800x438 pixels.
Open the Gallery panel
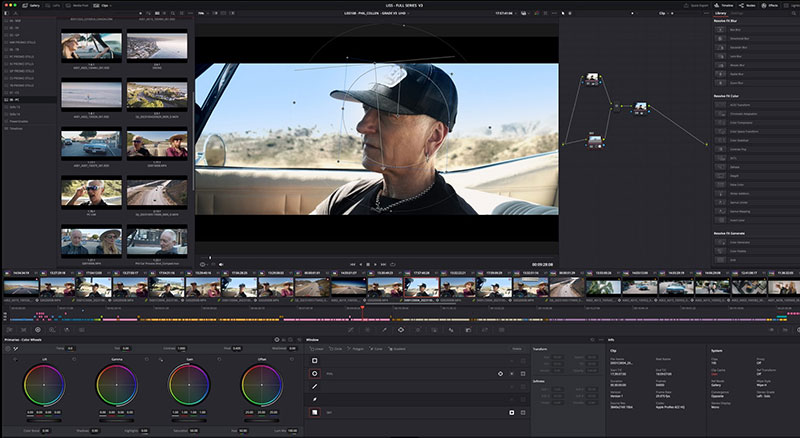(x=29, y=5)
